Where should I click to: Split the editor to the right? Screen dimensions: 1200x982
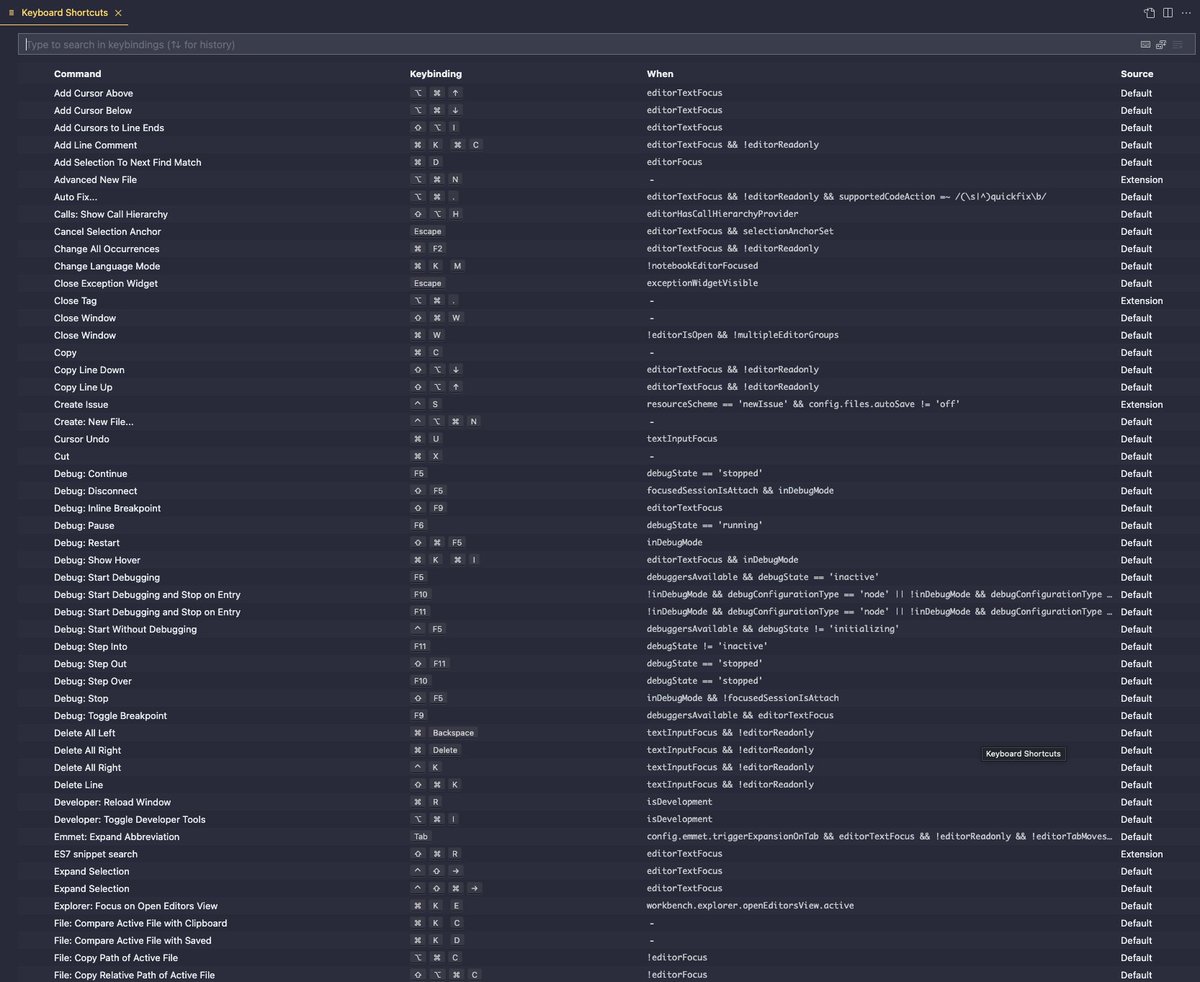[1168, 13]
